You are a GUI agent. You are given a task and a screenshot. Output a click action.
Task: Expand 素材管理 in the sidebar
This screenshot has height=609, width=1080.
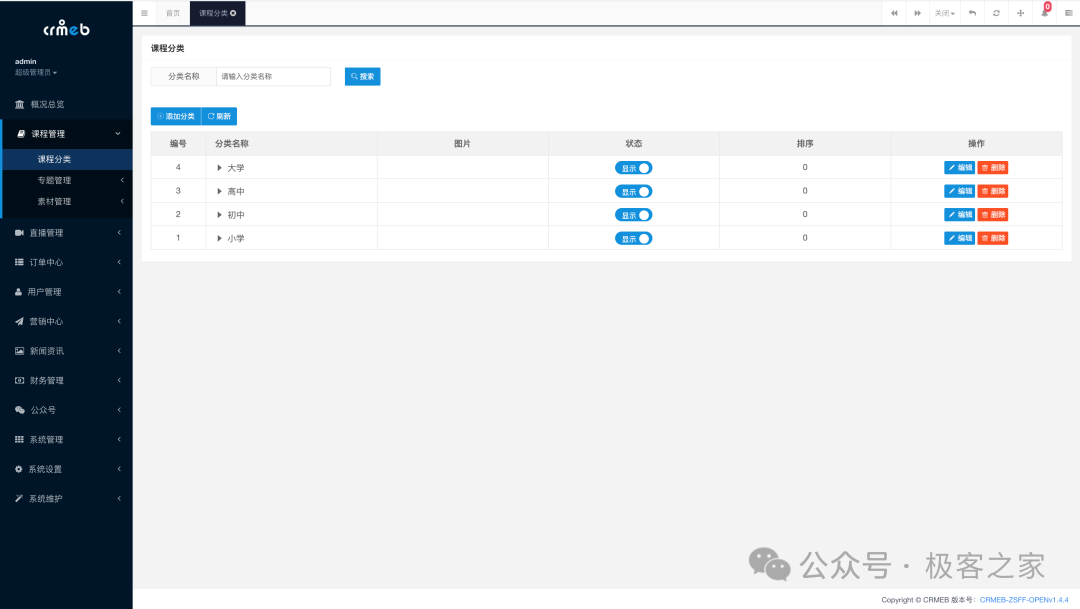[x=66, y=202]
